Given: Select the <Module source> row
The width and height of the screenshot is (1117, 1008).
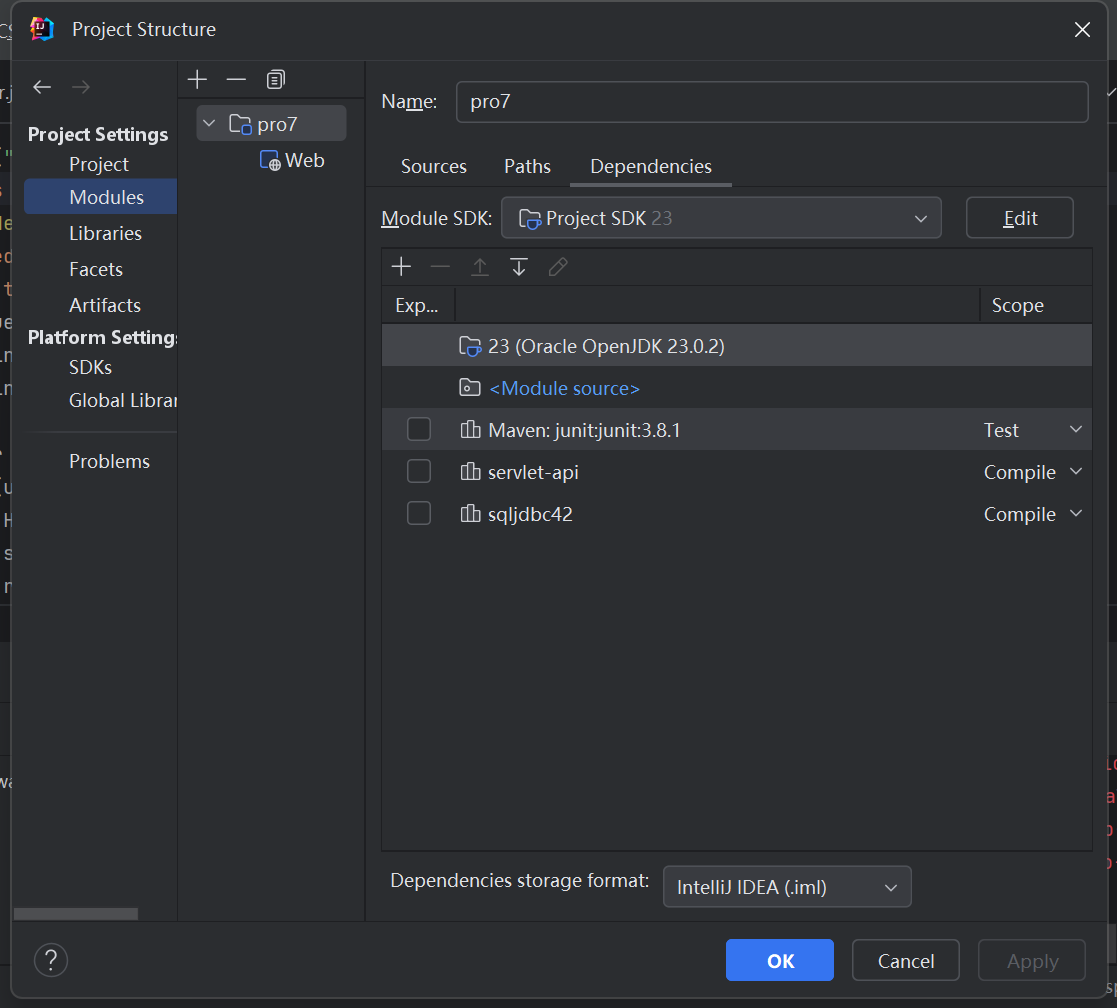Looking at the screenshot, I should coord(737,388).
